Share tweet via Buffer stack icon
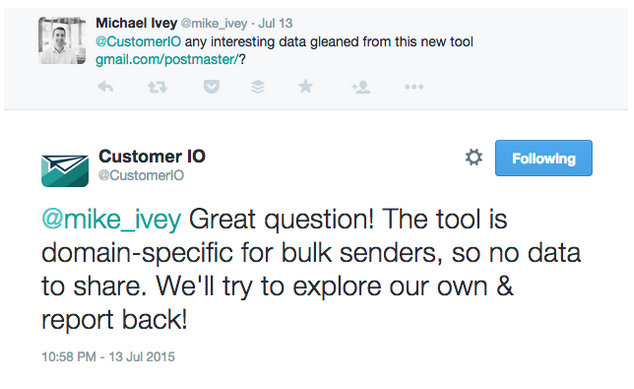The height and width of the screenshot is (389, 634). 258,87
